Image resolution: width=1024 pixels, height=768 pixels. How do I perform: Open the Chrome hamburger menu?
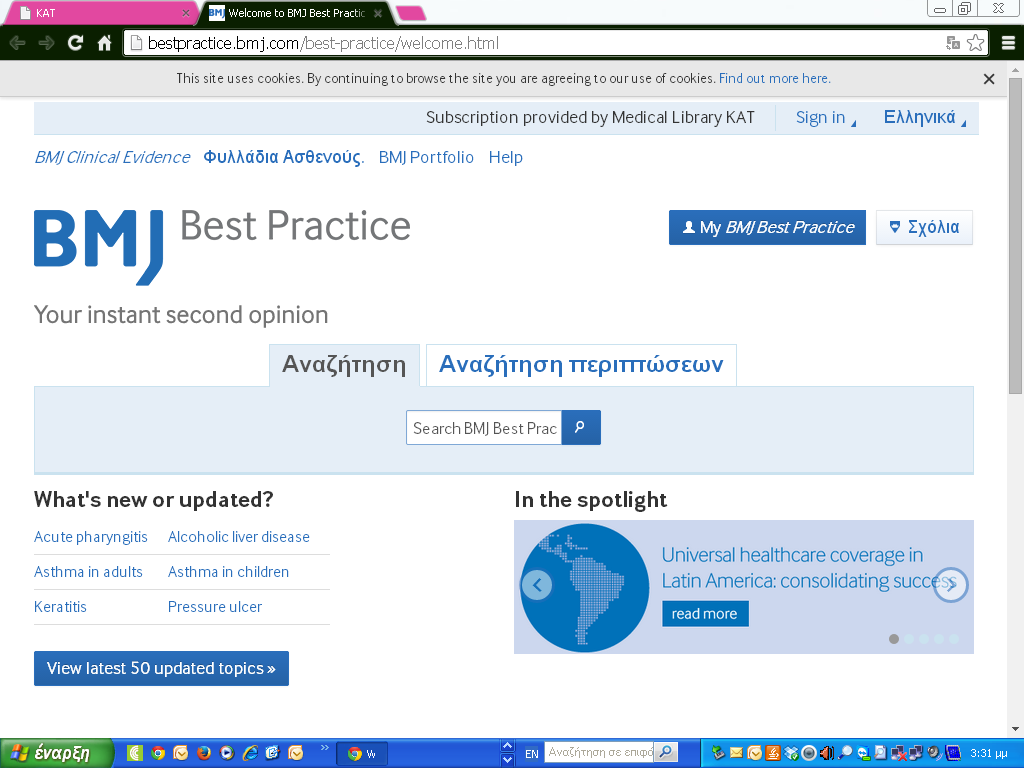(x=1008, y=43)
